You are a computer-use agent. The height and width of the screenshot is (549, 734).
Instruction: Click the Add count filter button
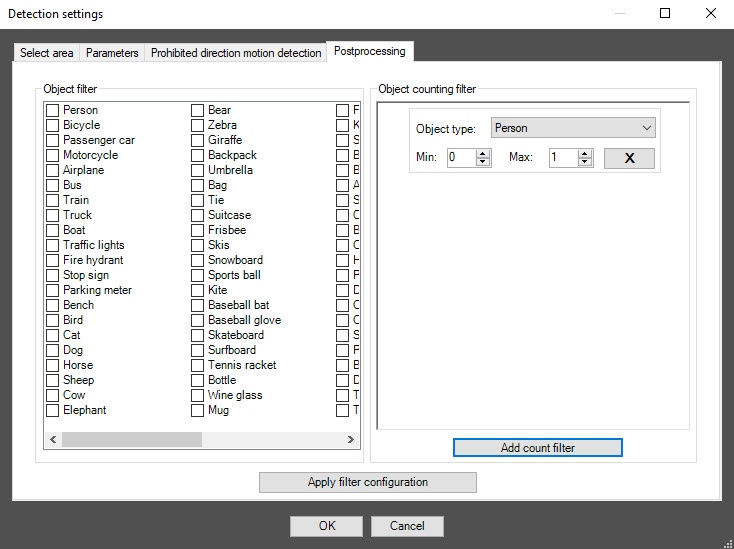(x=537, y=448)
